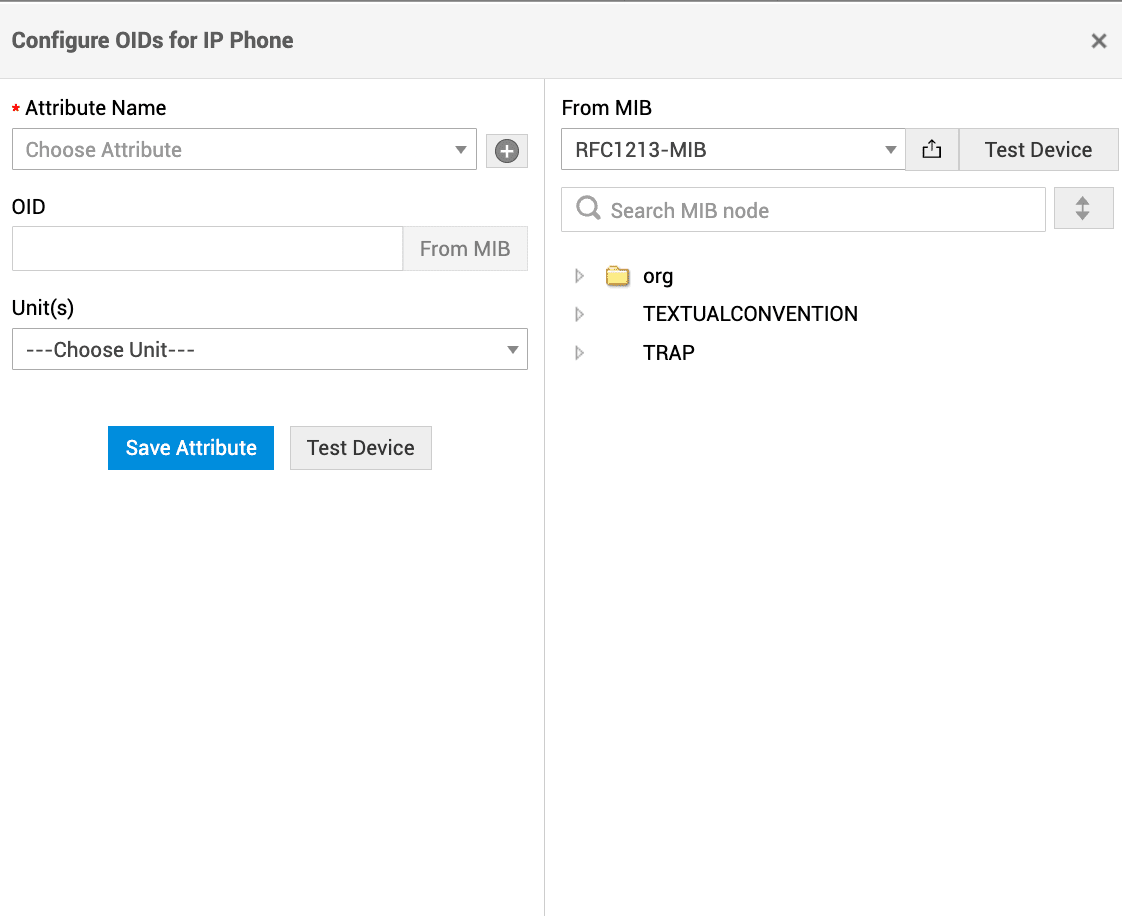Click the org folder icon

coord(618,276)
